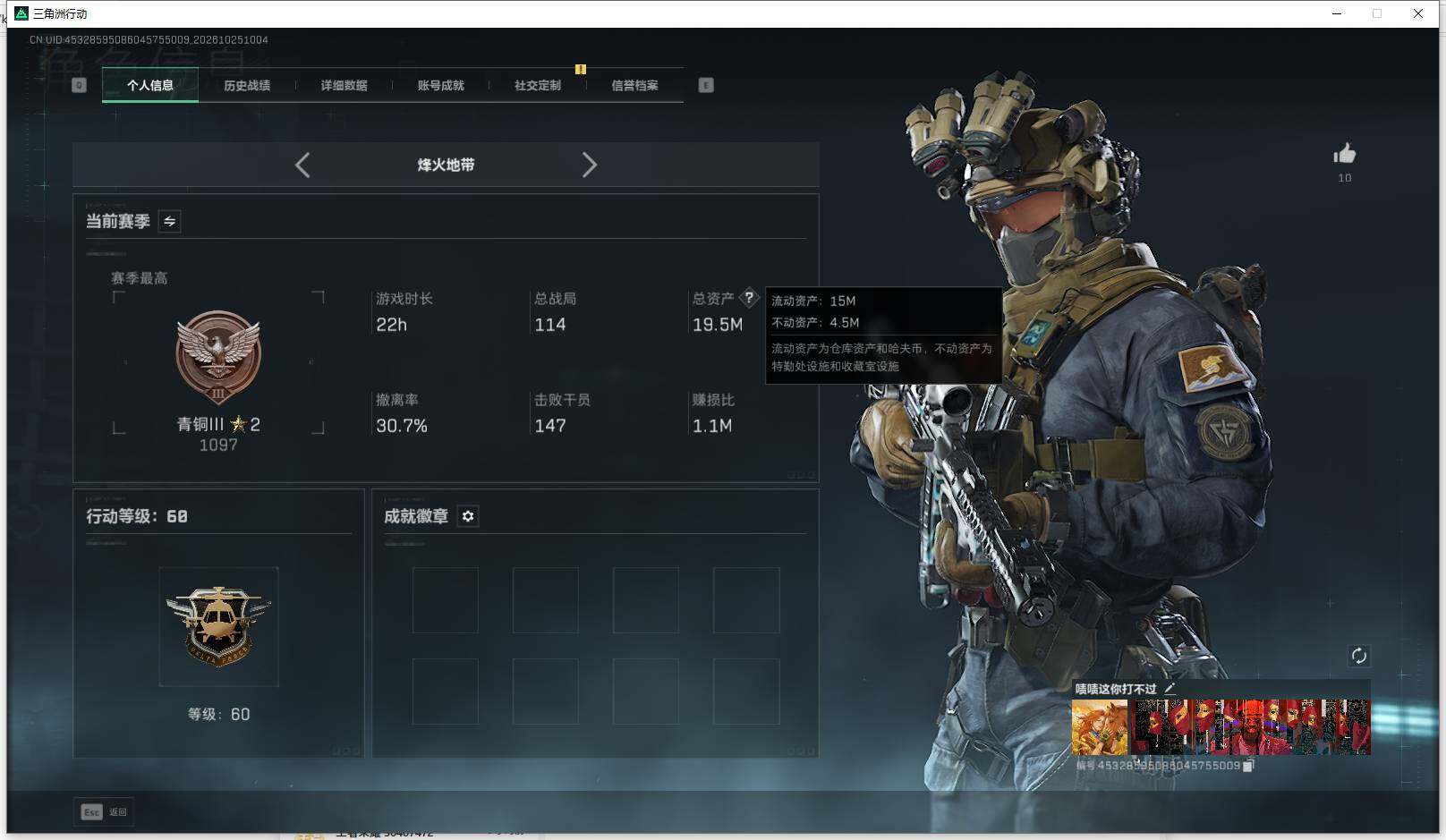Screen dimensions: 1446x840
Task: Copy the player ID number icon
Action: coord(1248,766)
